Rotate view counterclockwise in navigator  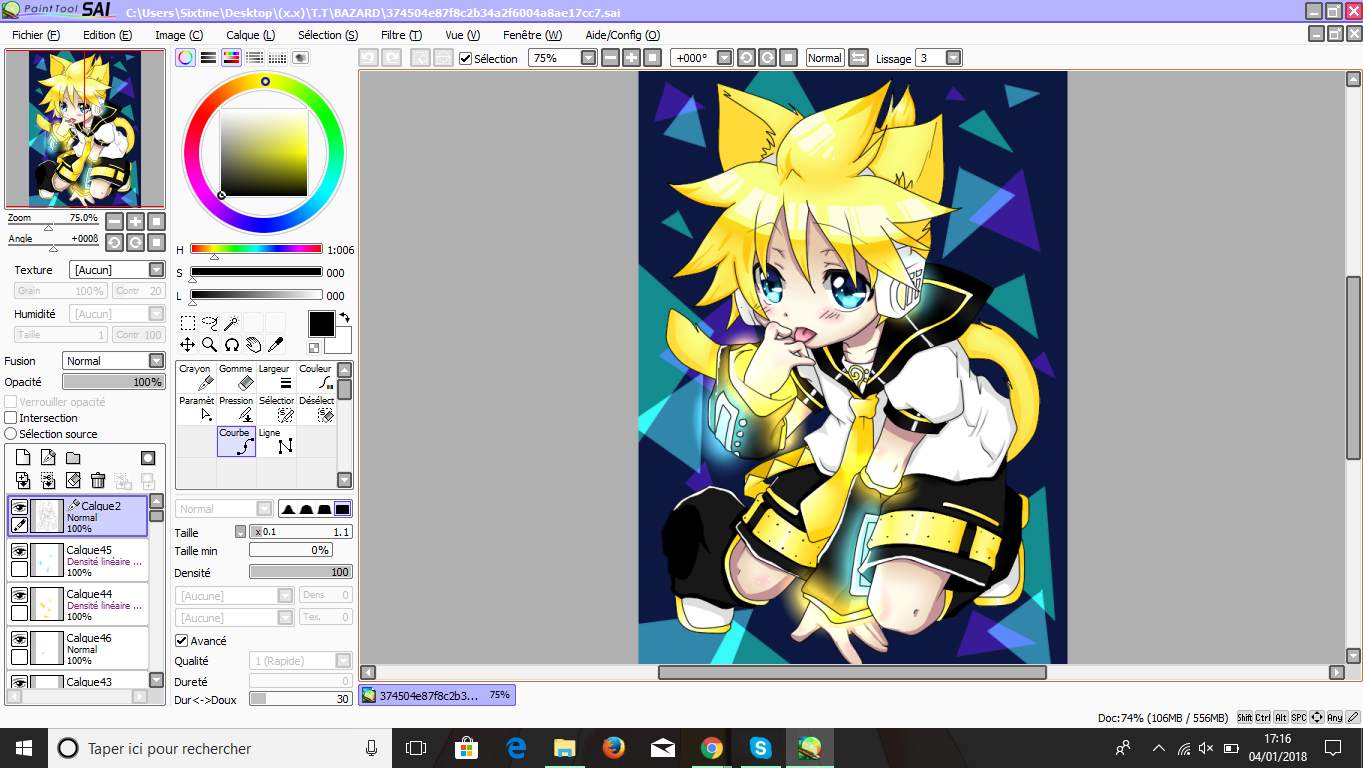(114, 242)
